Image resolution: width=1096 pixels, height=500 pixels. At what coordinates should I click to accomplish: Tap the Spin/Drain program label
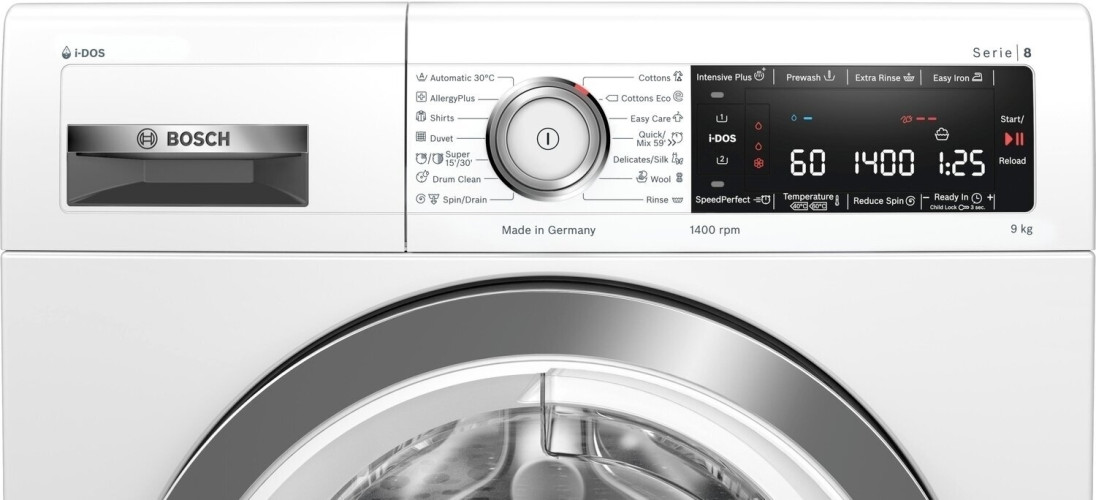coord(465,200)
